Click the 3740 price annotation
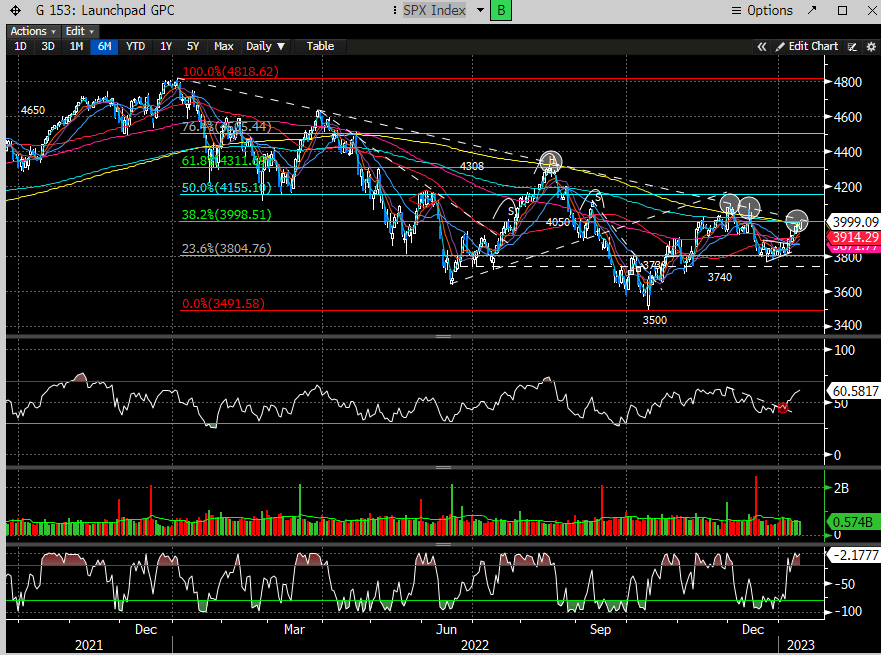 click(720, 277)
